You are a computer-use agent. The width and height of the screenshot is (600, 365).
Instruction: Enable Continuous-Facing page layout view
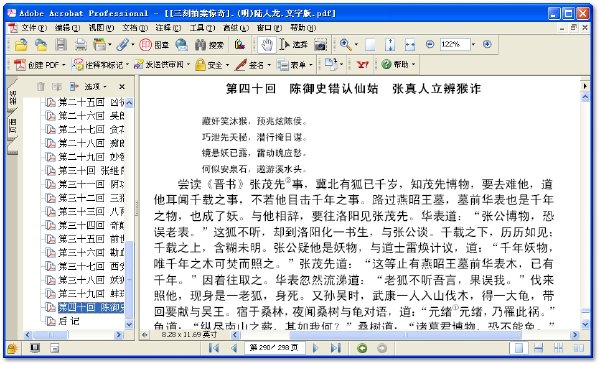558,348
